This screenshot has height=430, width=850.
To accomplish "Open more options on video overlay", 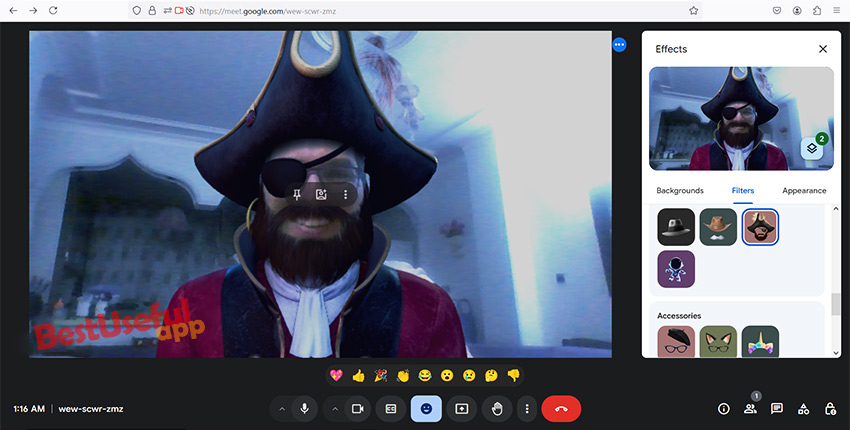I will (x=345, y=195).
